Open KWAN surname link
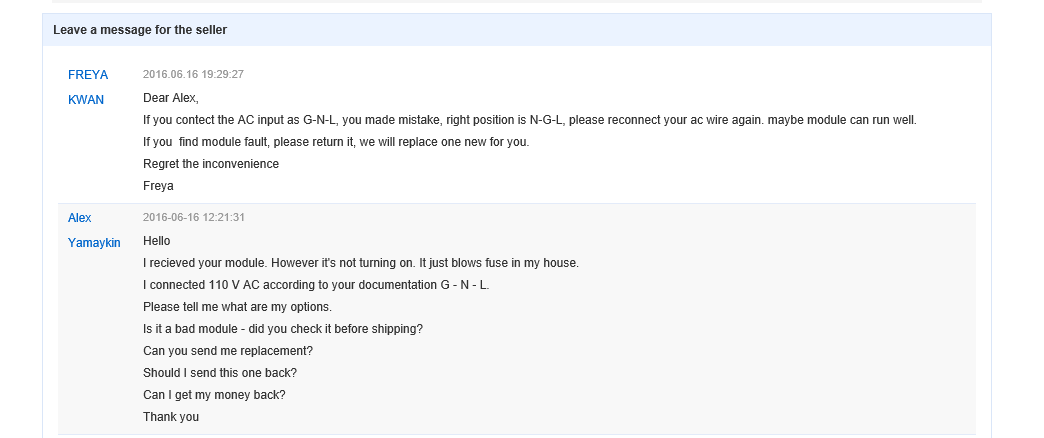The image size is (1044, 438). pos(86,100)
